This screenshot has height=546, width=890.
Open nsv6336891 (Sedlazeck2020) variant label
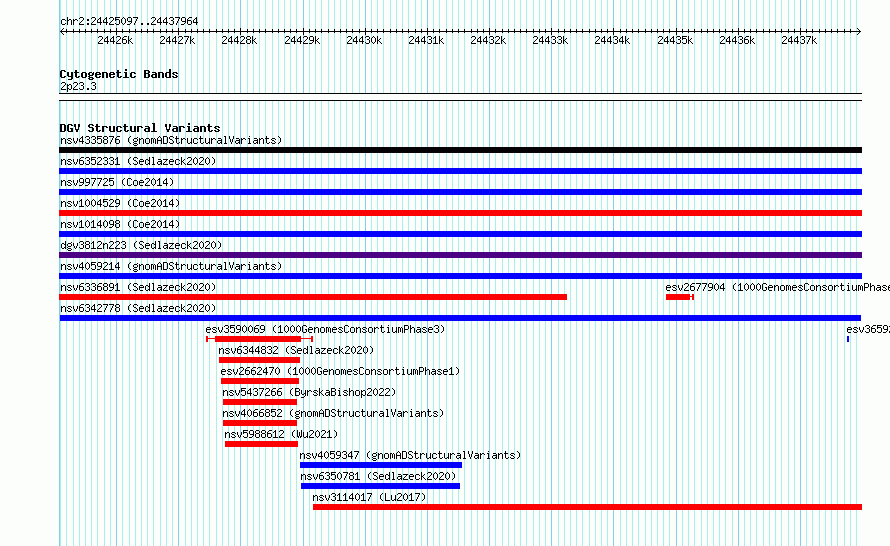coord(138,287)
